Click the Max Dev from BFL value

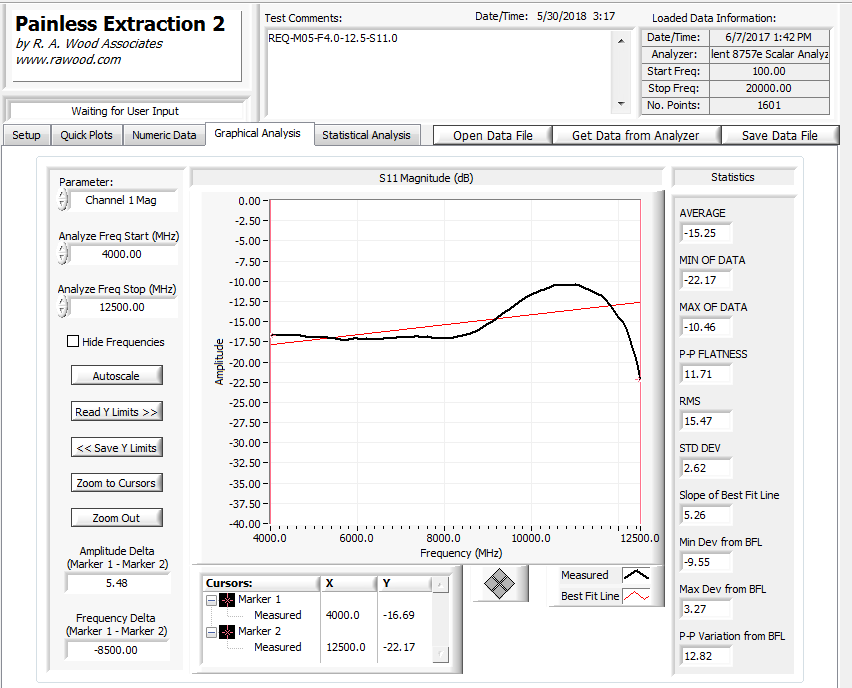point(705,609)
